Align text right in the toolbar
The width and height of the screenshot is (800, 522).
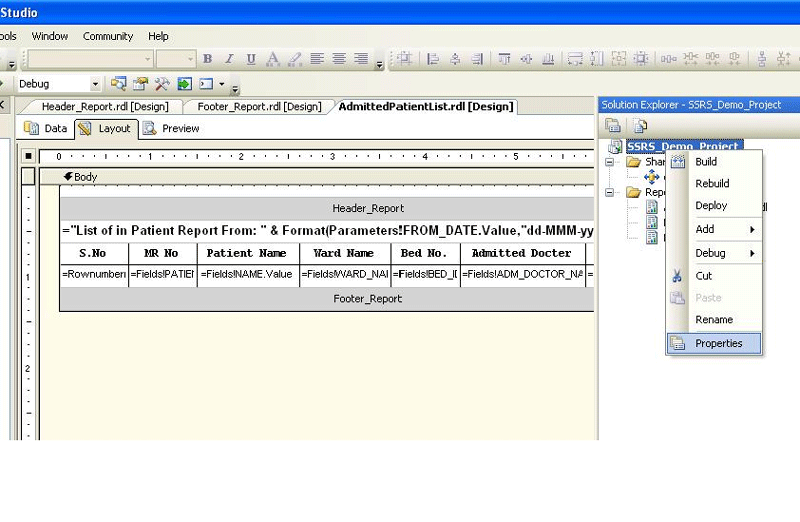[x=361, y=59]
